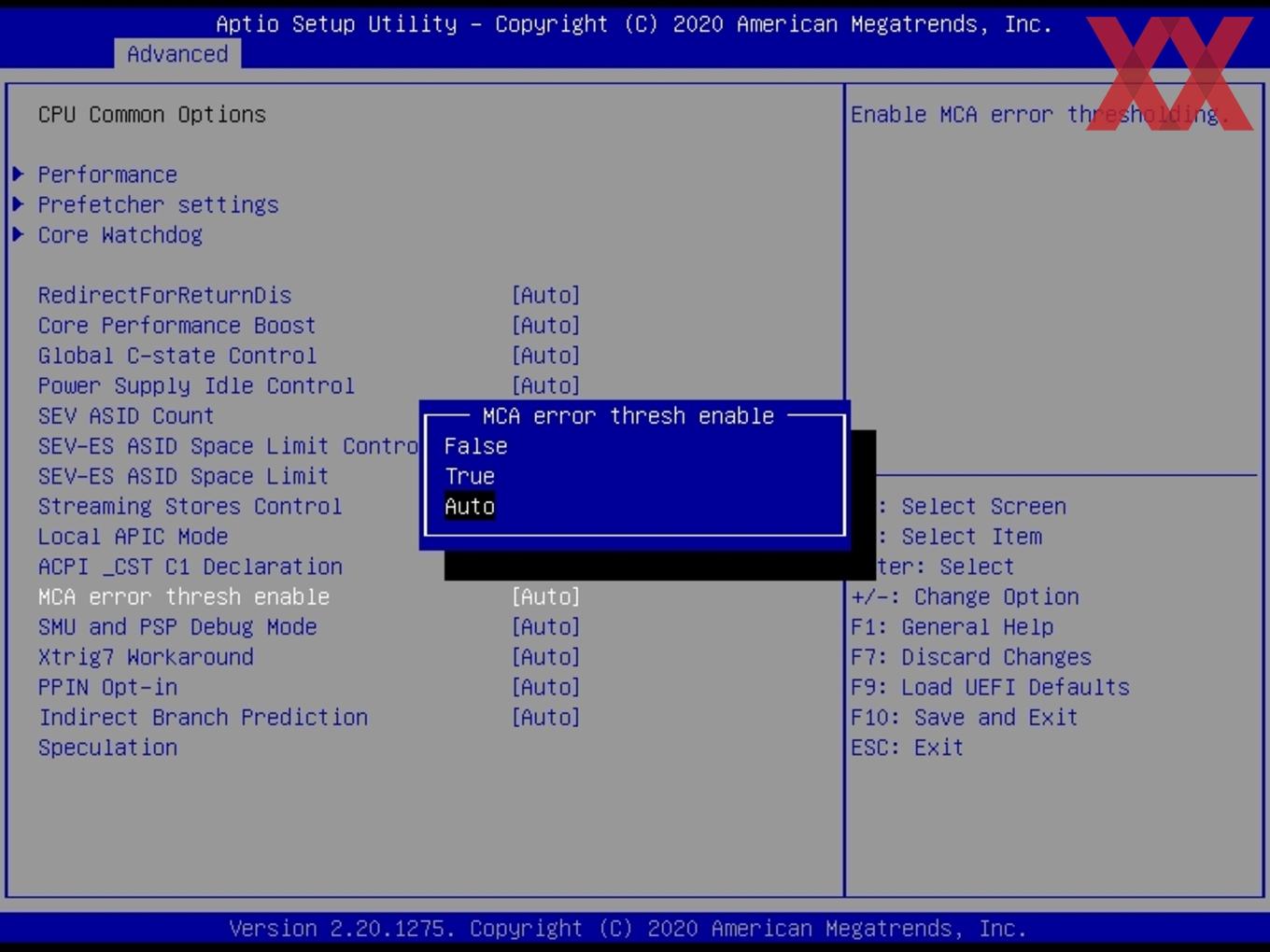Select Indirect Branch Prediction Speculation setting

tap(203, 733)
